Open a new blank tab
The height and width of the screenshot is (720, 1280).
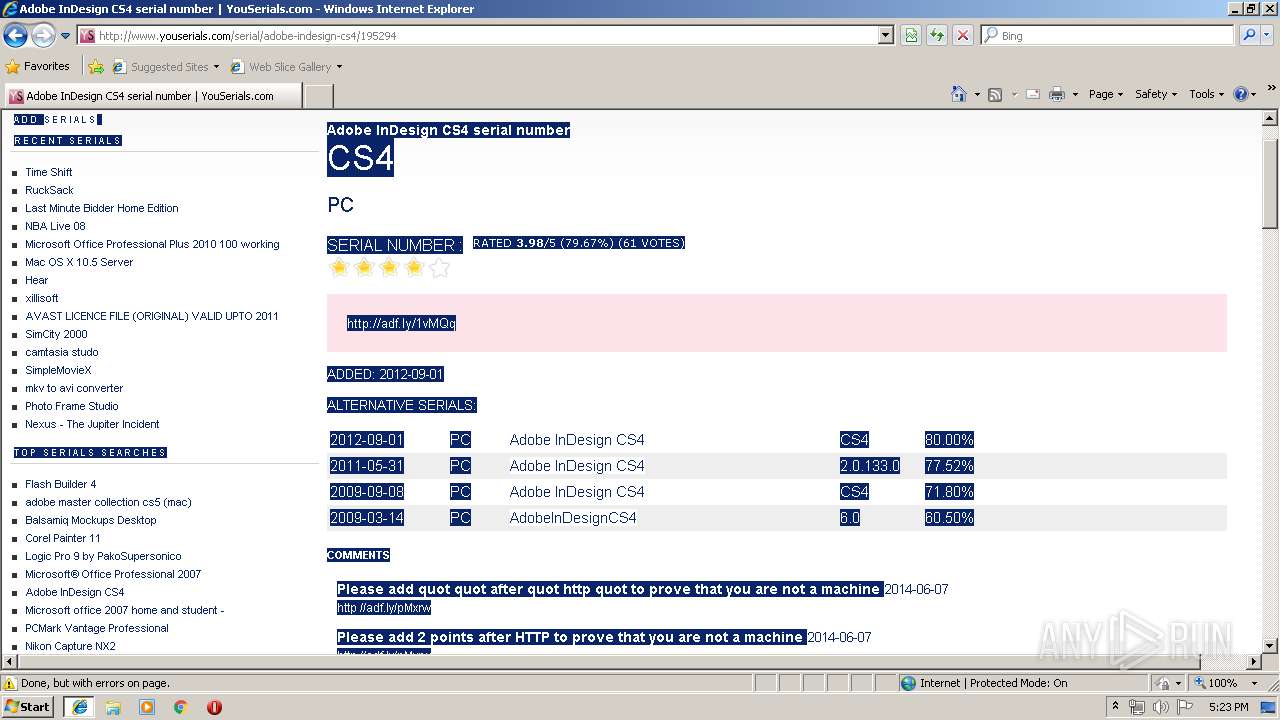318,96
